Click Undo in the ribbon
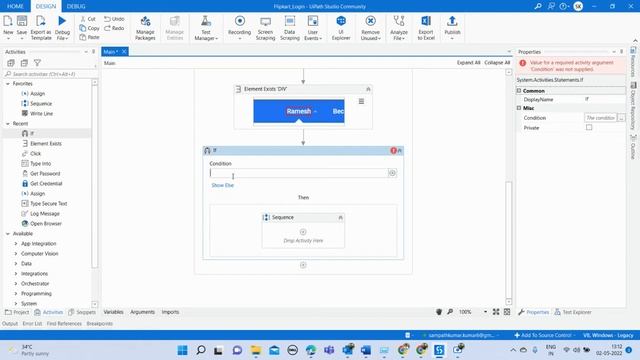This screenshot has height=360, width=640. pos(114,19)
